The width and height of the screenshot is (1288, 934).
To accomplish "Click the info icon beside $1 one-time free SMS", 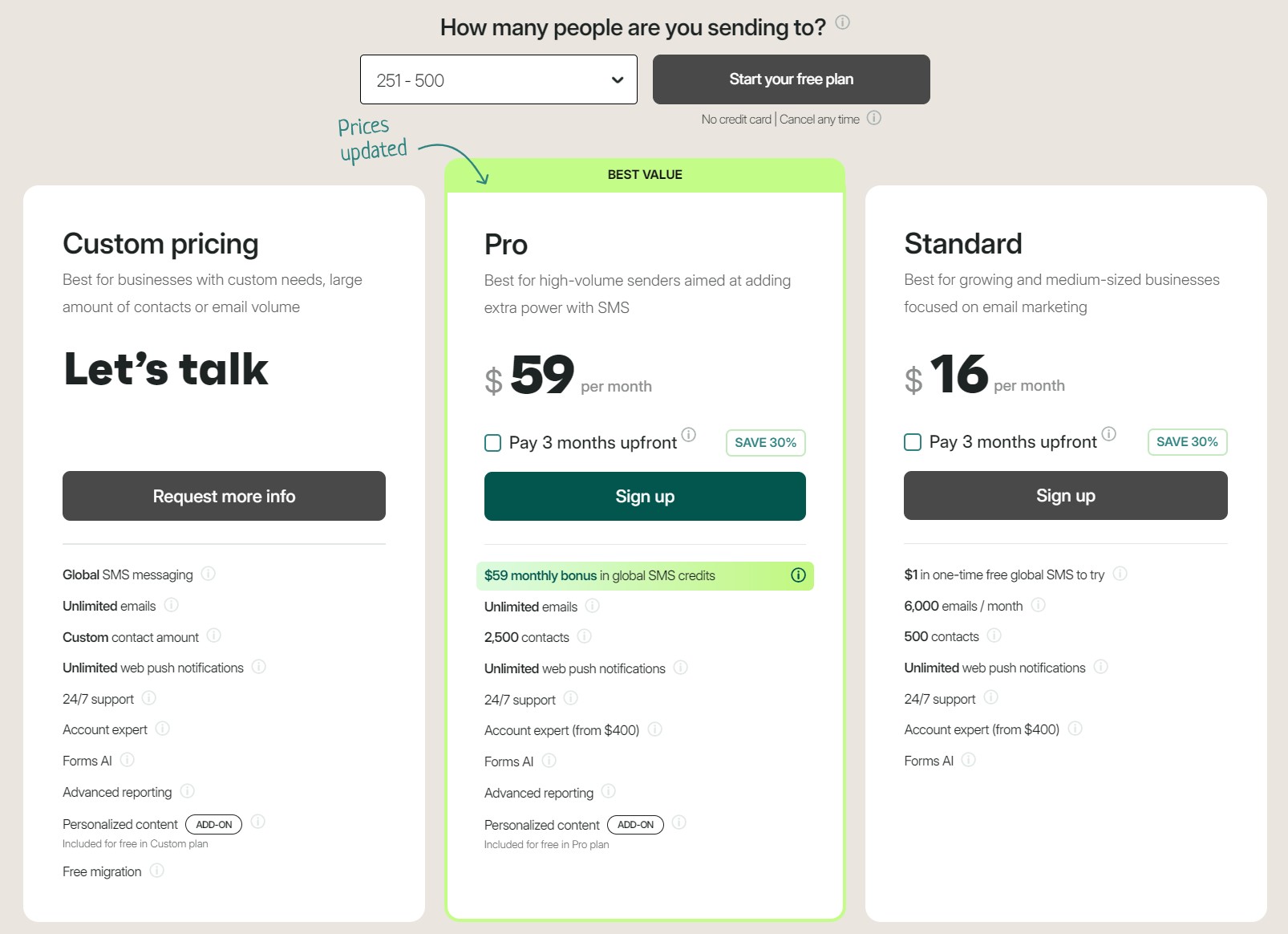I will point(1121,575).
